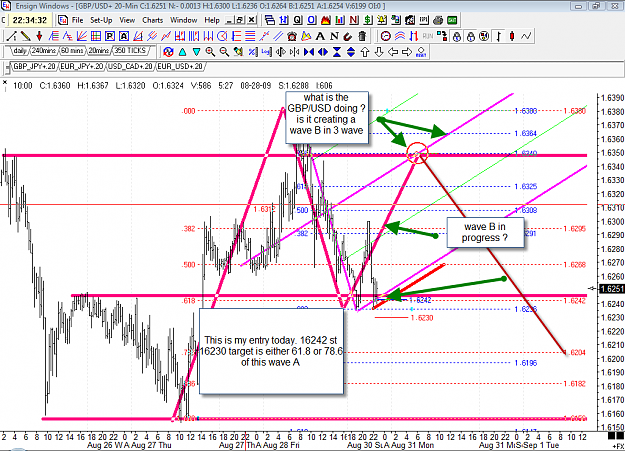Select the 20mins timeframe tab
The image size is (625, 451).
tap(98, 51)
